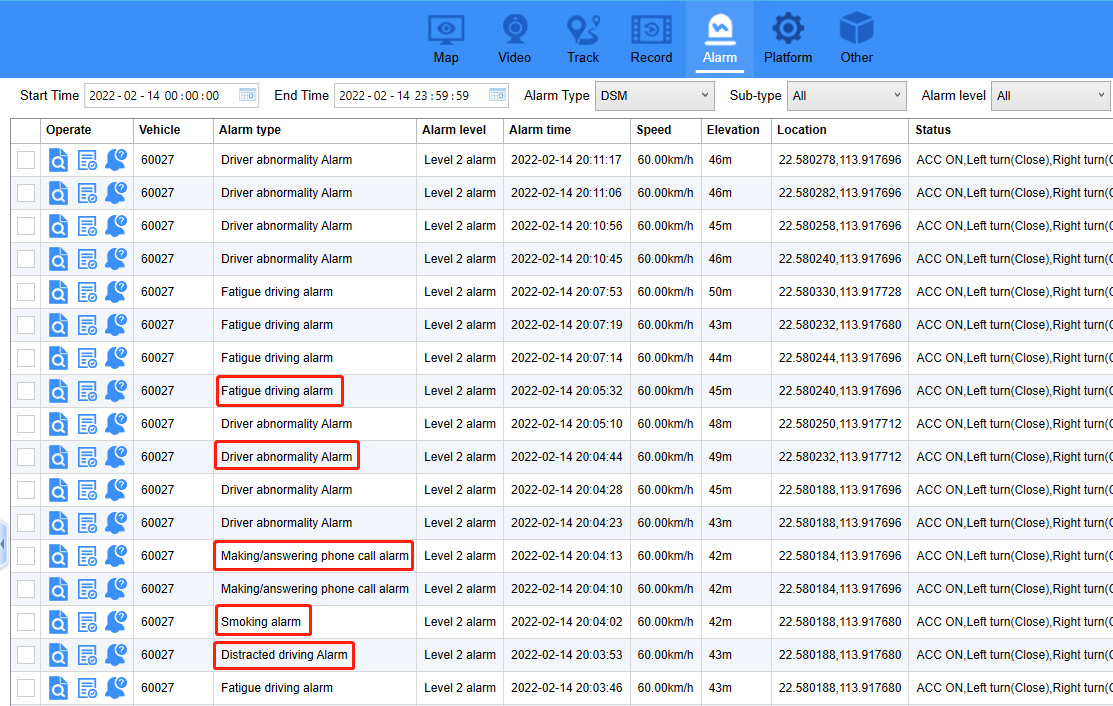Open the Record tab
1113x706 pixels.
click(x=651, y=40)
